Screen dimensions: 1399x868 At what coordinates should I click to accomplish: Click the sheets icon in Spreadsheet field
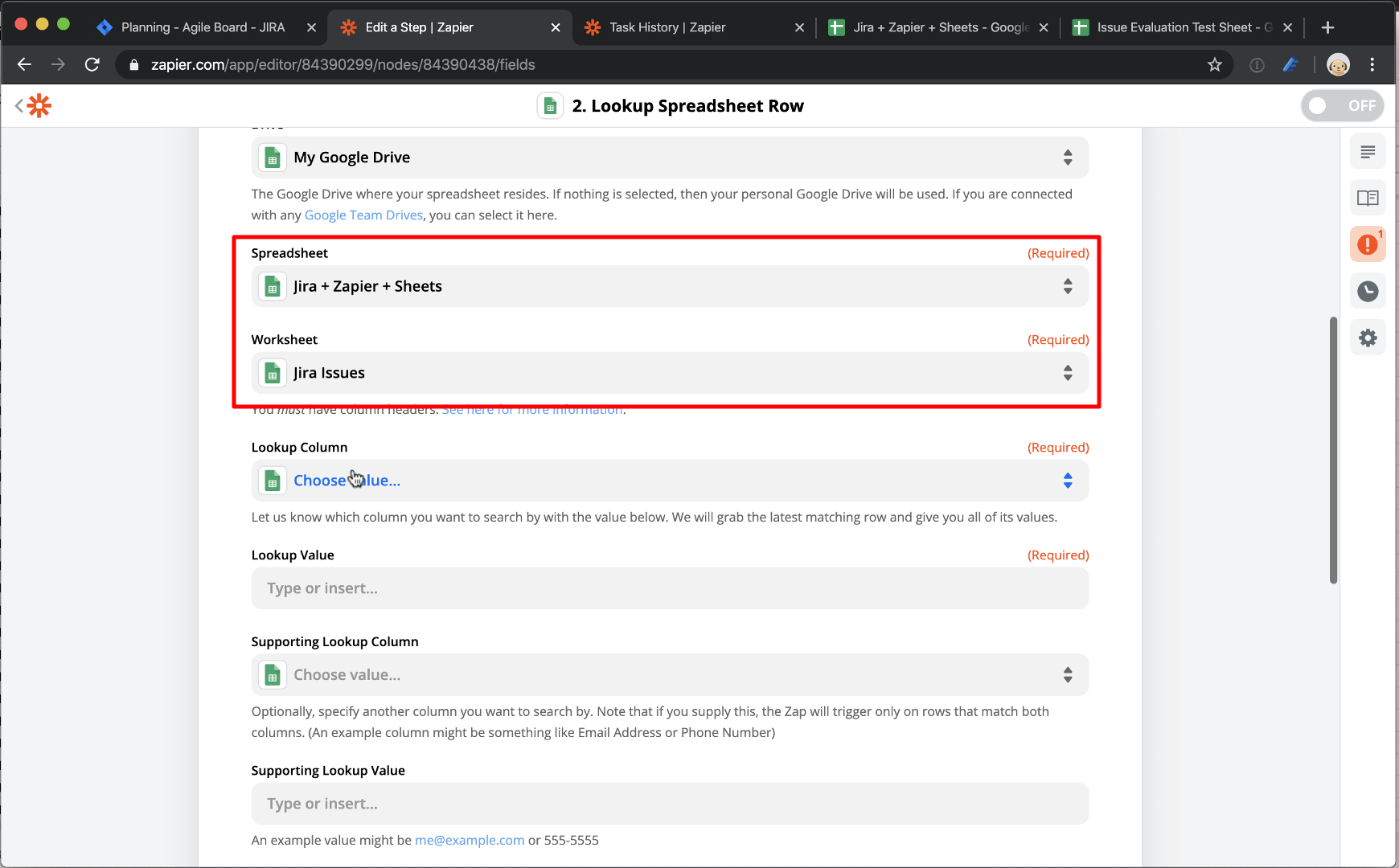point(273,286)
